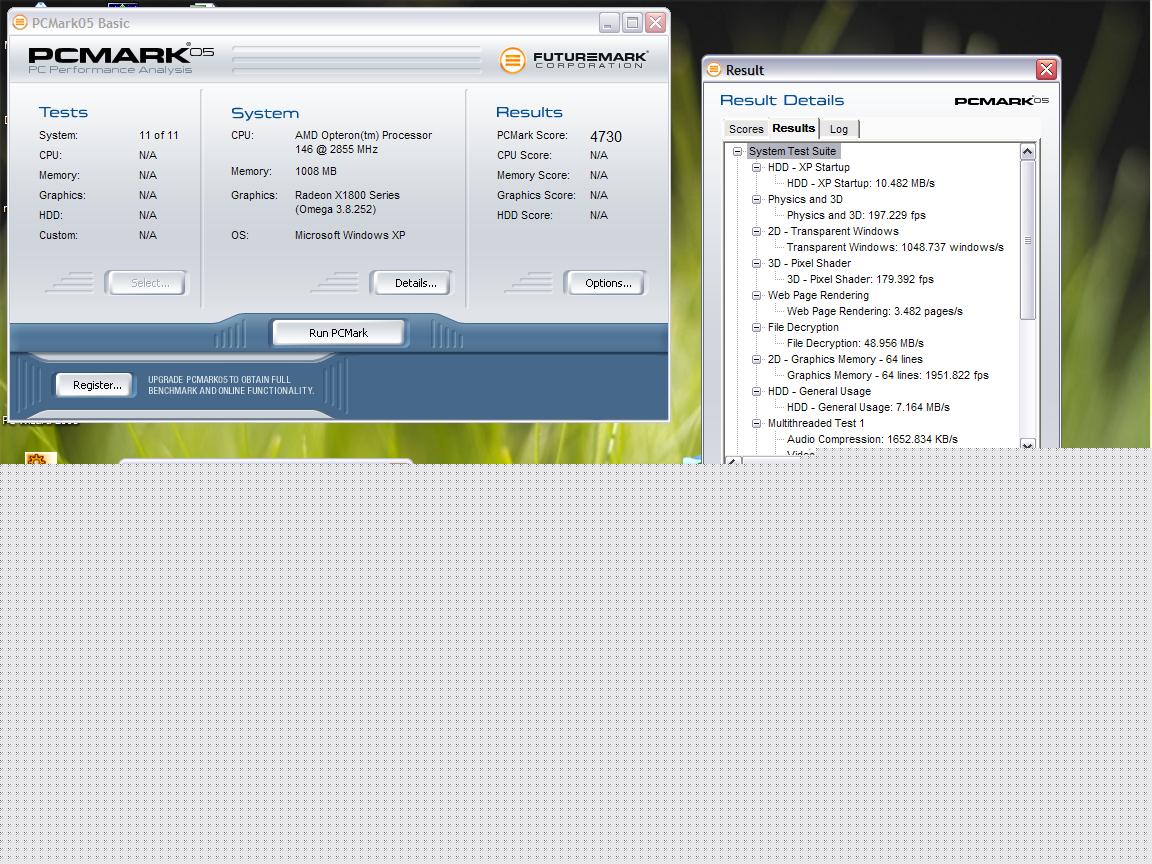
Task: Select the Results tab
Action: 793,128
